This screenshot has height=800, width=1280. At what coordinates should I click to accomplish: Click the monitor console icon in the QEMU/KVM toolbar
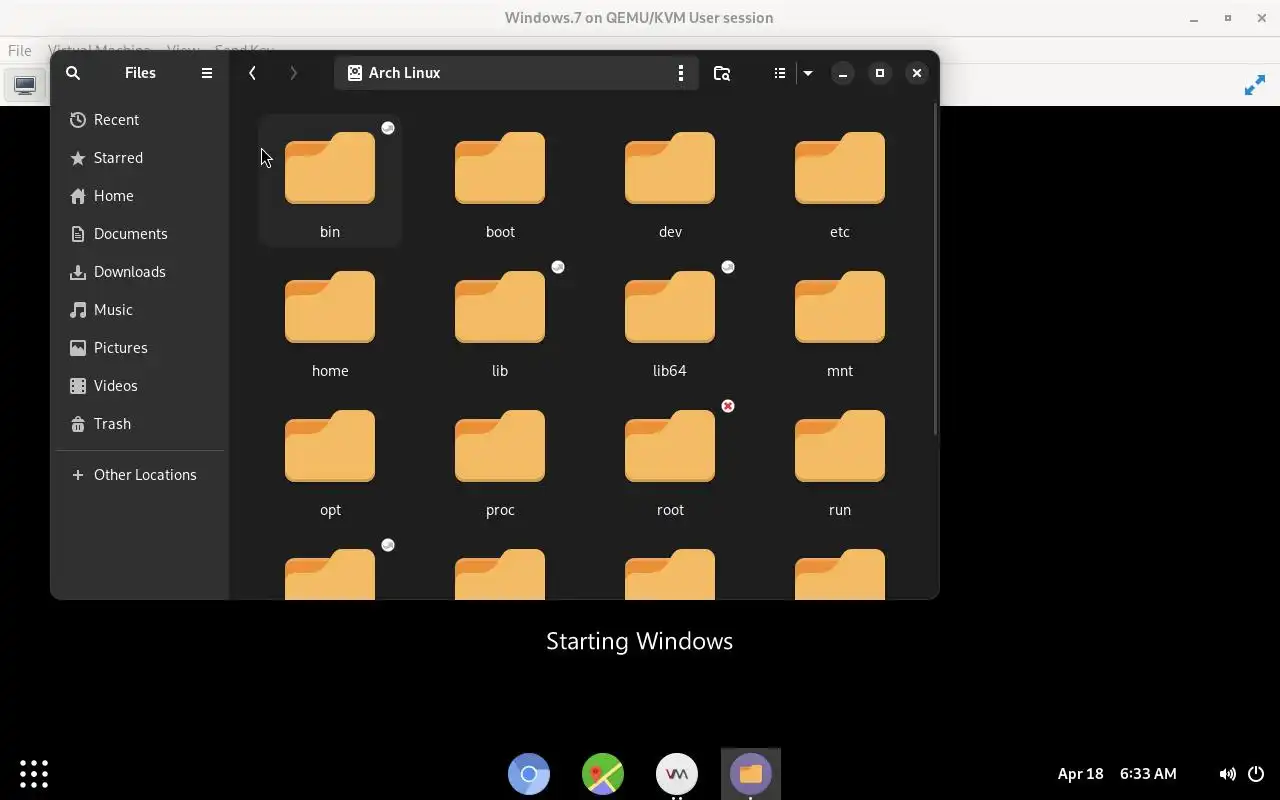coord(25,86)
